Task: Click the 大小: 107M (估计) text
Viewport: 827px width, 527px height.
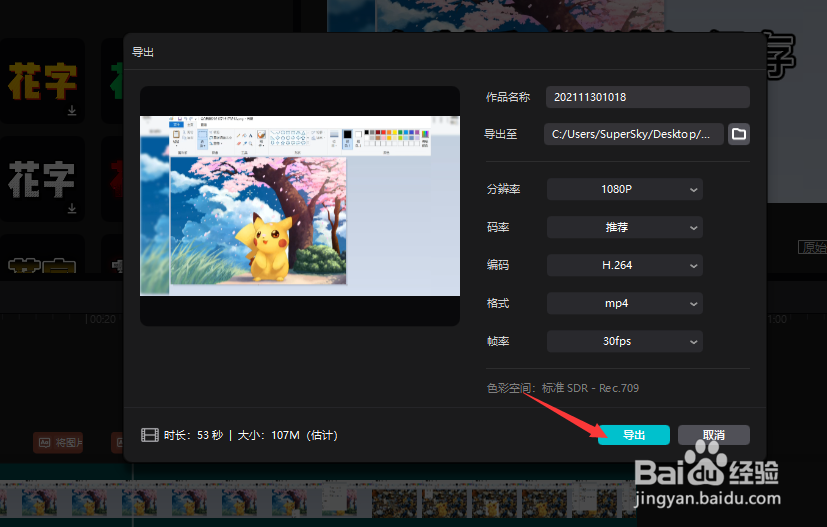Action: [287, 435]
